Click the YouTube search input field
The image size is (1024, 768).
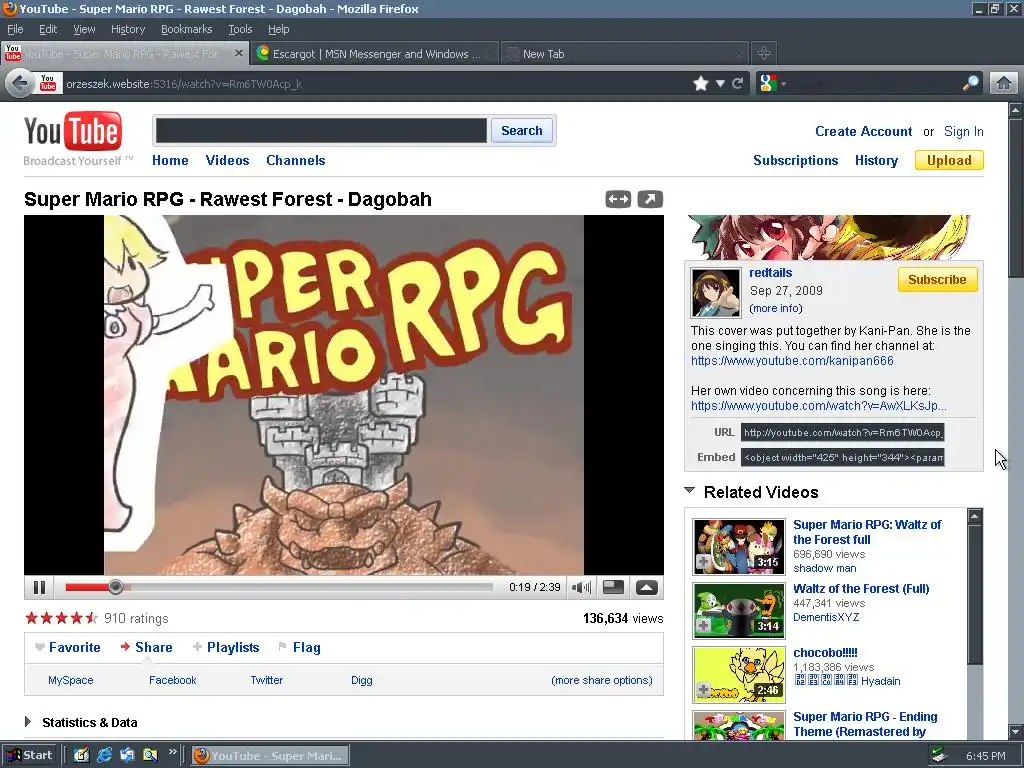pos(321,131)
